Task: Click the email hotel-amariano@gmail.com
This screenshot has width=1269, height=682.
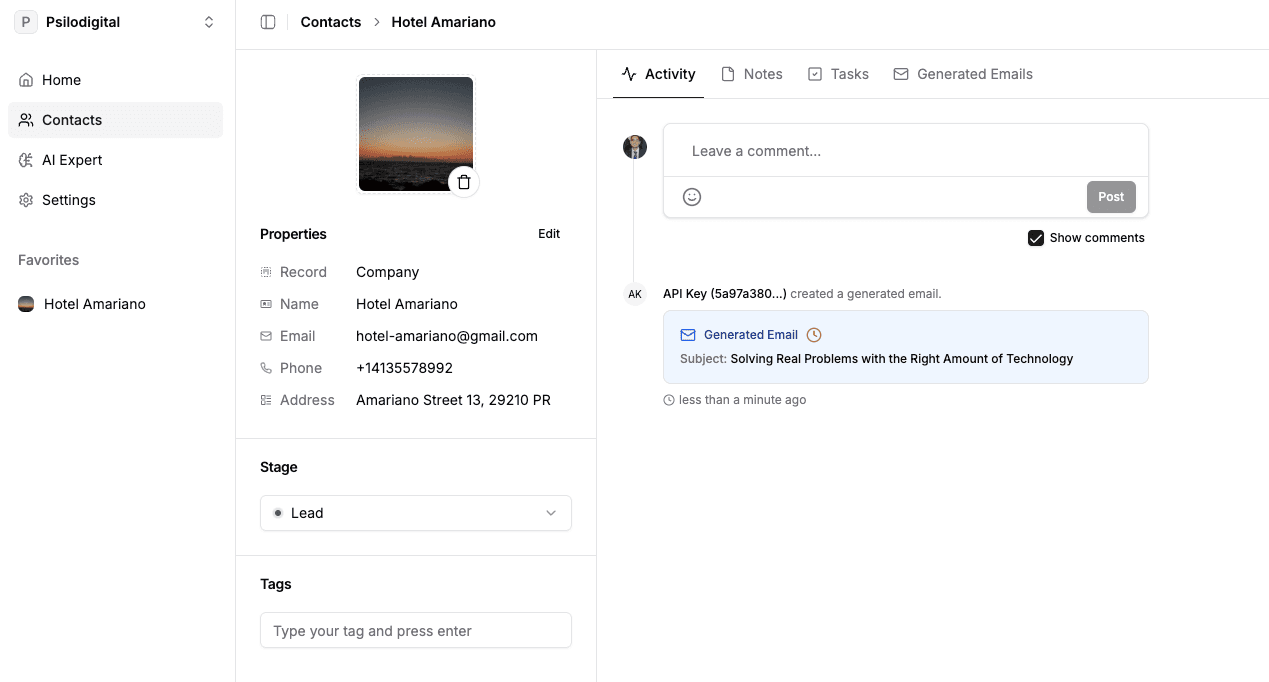Action: [x=447, y=336]
